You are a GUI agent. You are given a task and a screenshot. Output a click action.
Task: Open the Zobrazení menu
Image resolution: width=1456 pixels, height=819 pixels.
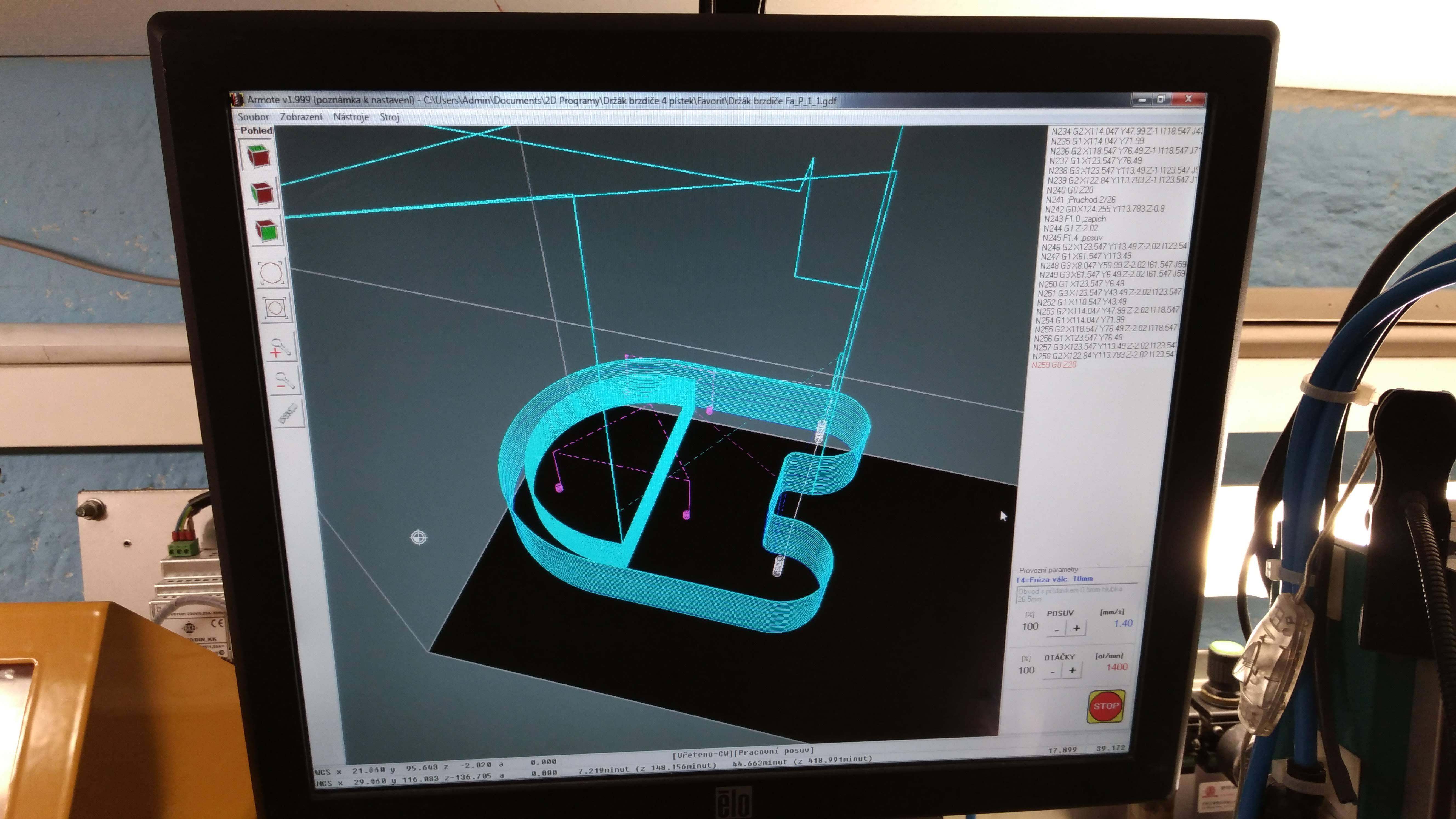coord(301,117)
